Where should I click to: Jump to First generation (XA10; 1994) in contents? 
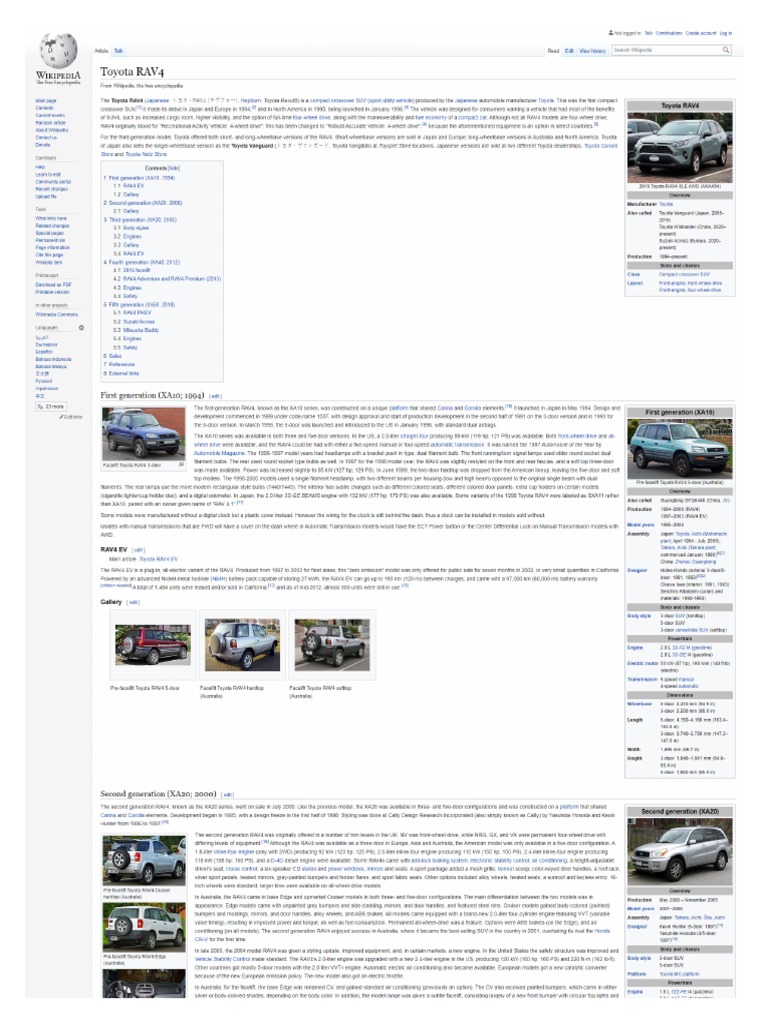pyautogui.click(x=141, y=178)
